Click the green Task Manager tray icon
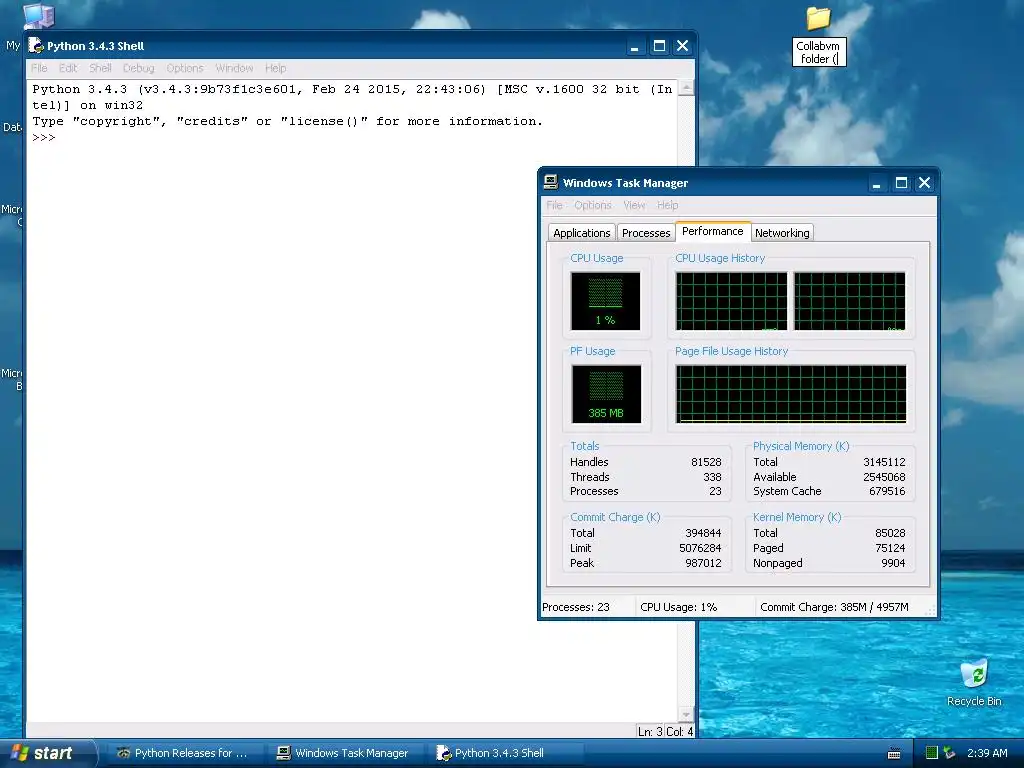The height and width of the screenshot is (768, 1024). pyautogui.click(x=931, y=753)
